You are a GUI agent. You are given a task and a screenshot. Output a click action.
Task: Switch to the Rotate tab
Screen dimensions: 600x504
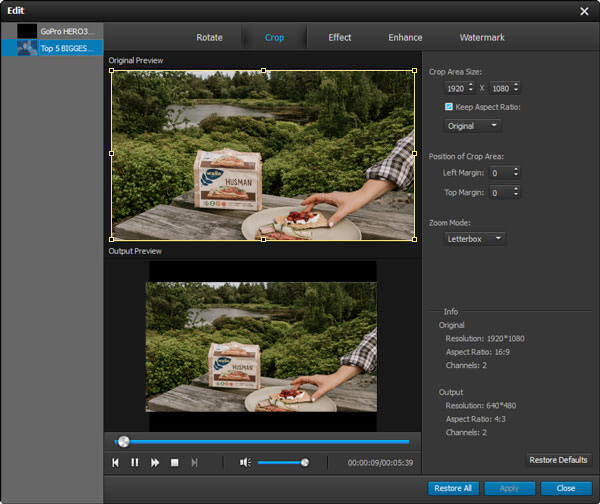[209, 38]
